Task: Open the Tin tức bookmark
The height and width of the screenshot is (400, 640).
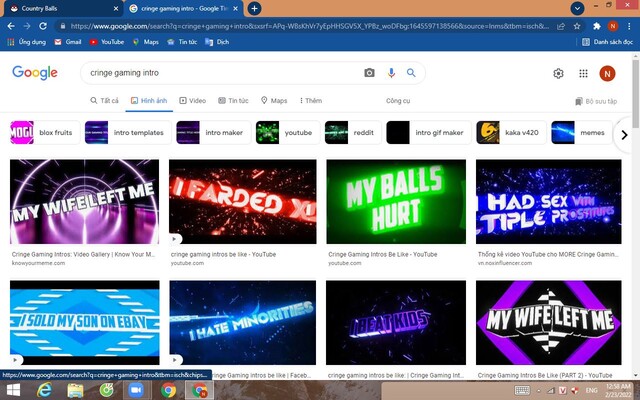Action: tap(182, 42)
